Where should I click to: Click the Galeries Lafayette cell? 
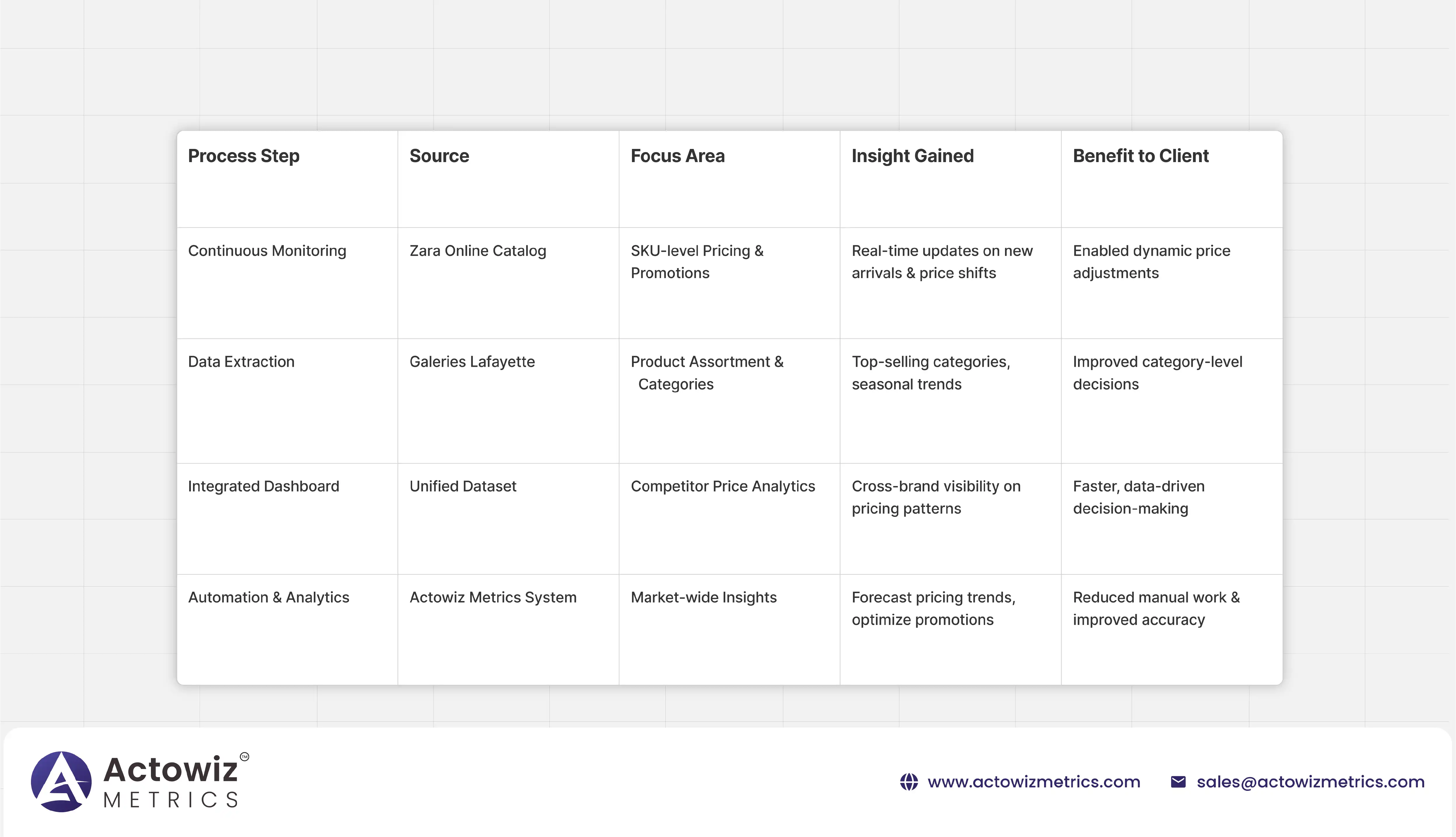point(472,362)
